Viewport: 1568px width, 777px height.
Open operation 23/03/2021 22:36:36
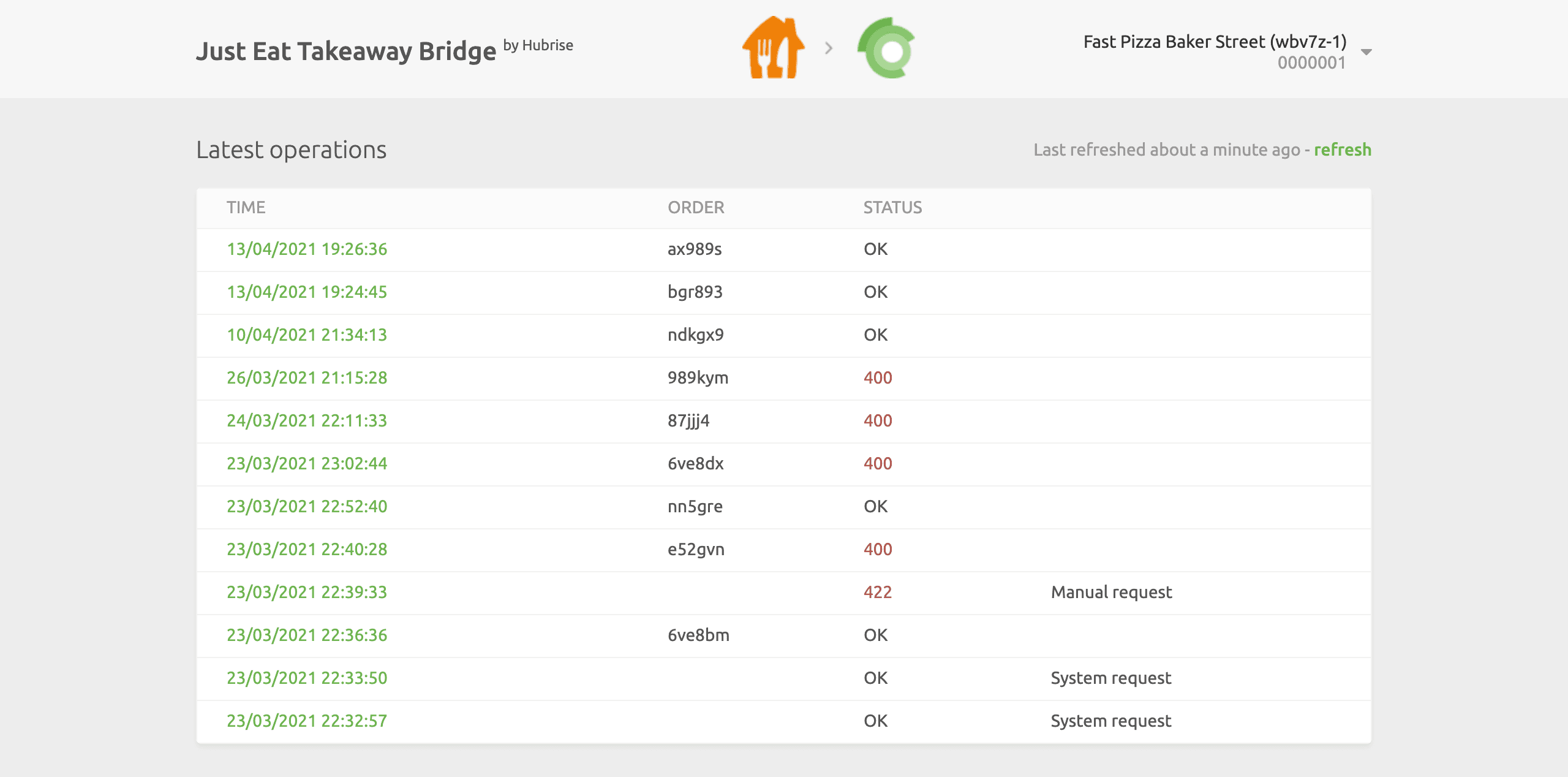click(x=307, y=635)
